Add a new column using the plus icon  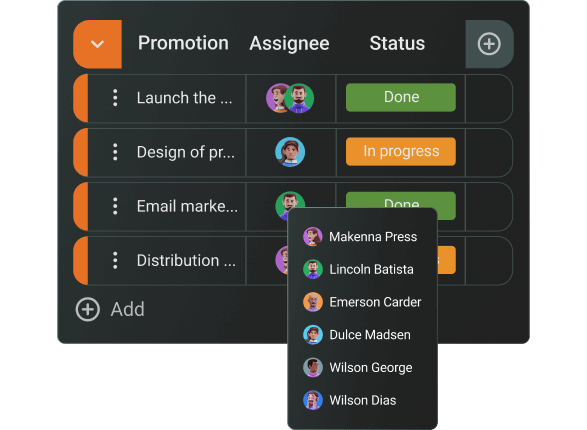click(x=489, y=44)
